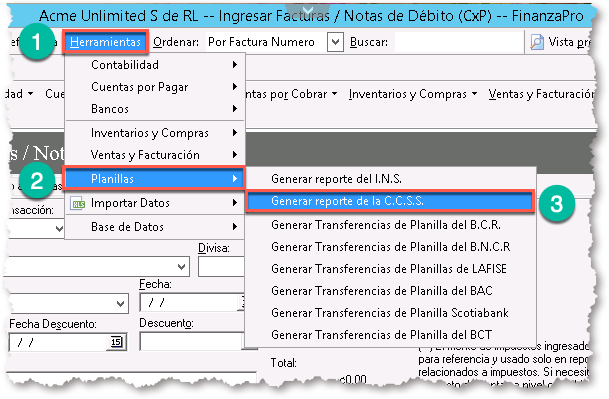Screen dimensions: 609x399
Task: Expand the dropdown left of Fecha field
Action: (121, 303)
